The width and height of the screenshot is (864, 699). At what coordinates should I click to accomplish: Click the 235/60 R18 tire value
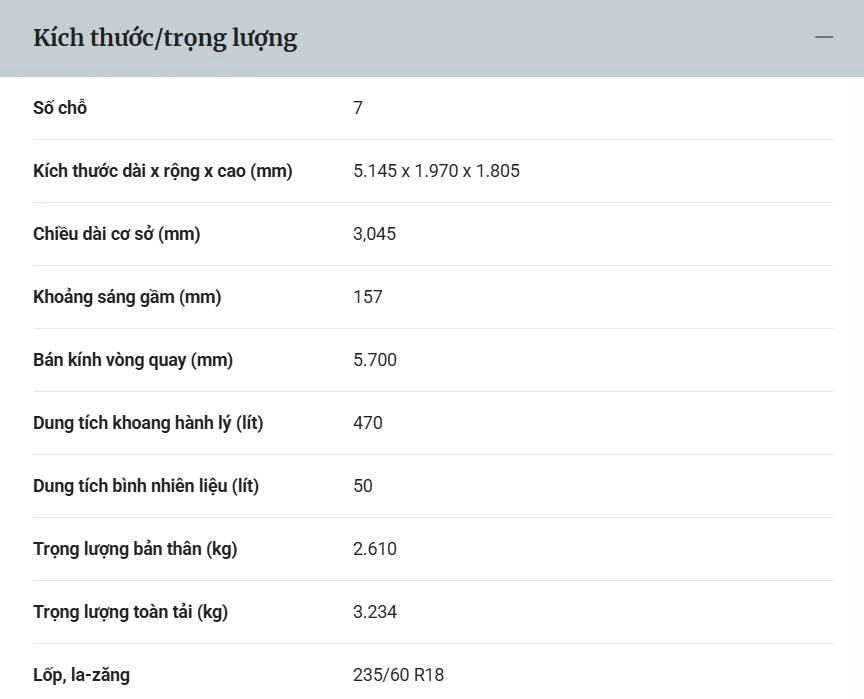pos(398,675)
